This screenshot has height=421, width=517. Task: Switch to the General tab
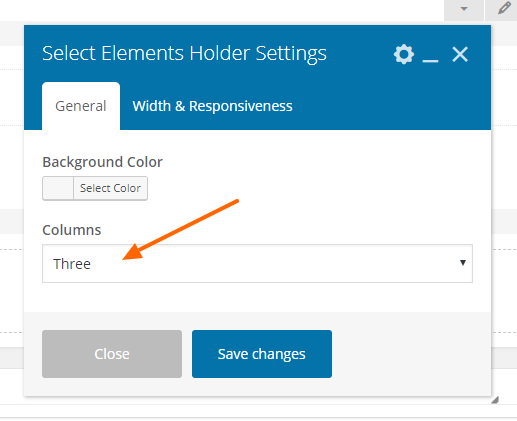click(81, 106)
